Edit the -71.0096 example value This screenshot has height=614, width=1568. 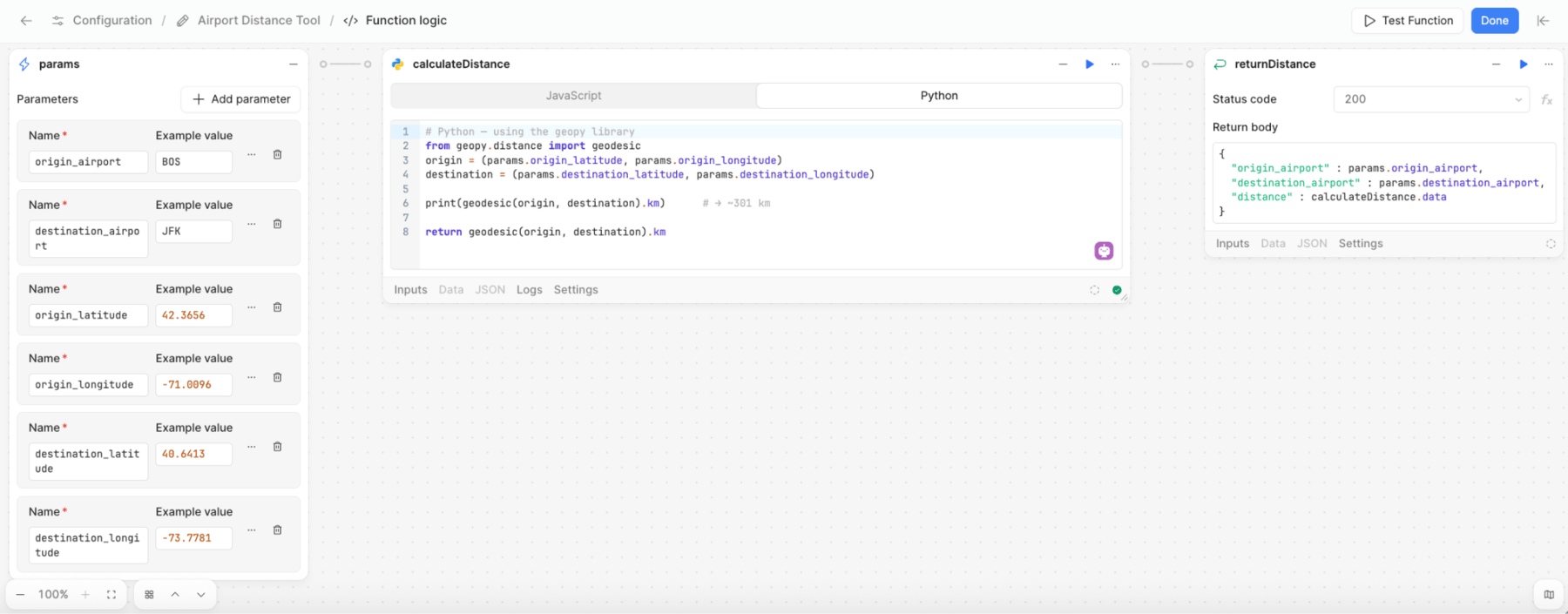pos(193,385)
